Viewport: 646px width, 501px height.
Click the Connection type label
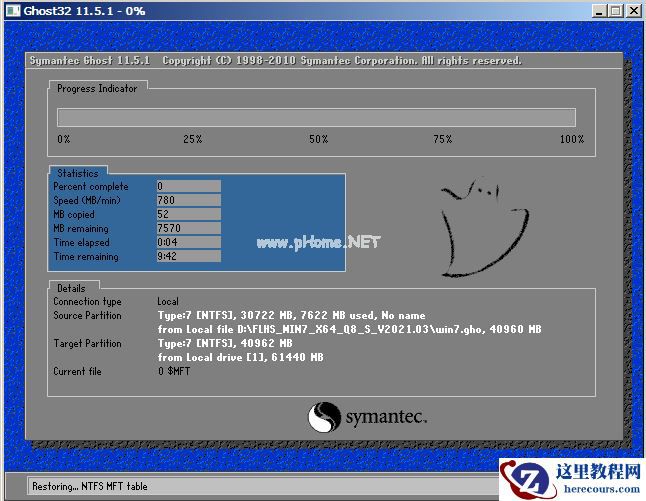pyautogui.click(x=87, y=302)
